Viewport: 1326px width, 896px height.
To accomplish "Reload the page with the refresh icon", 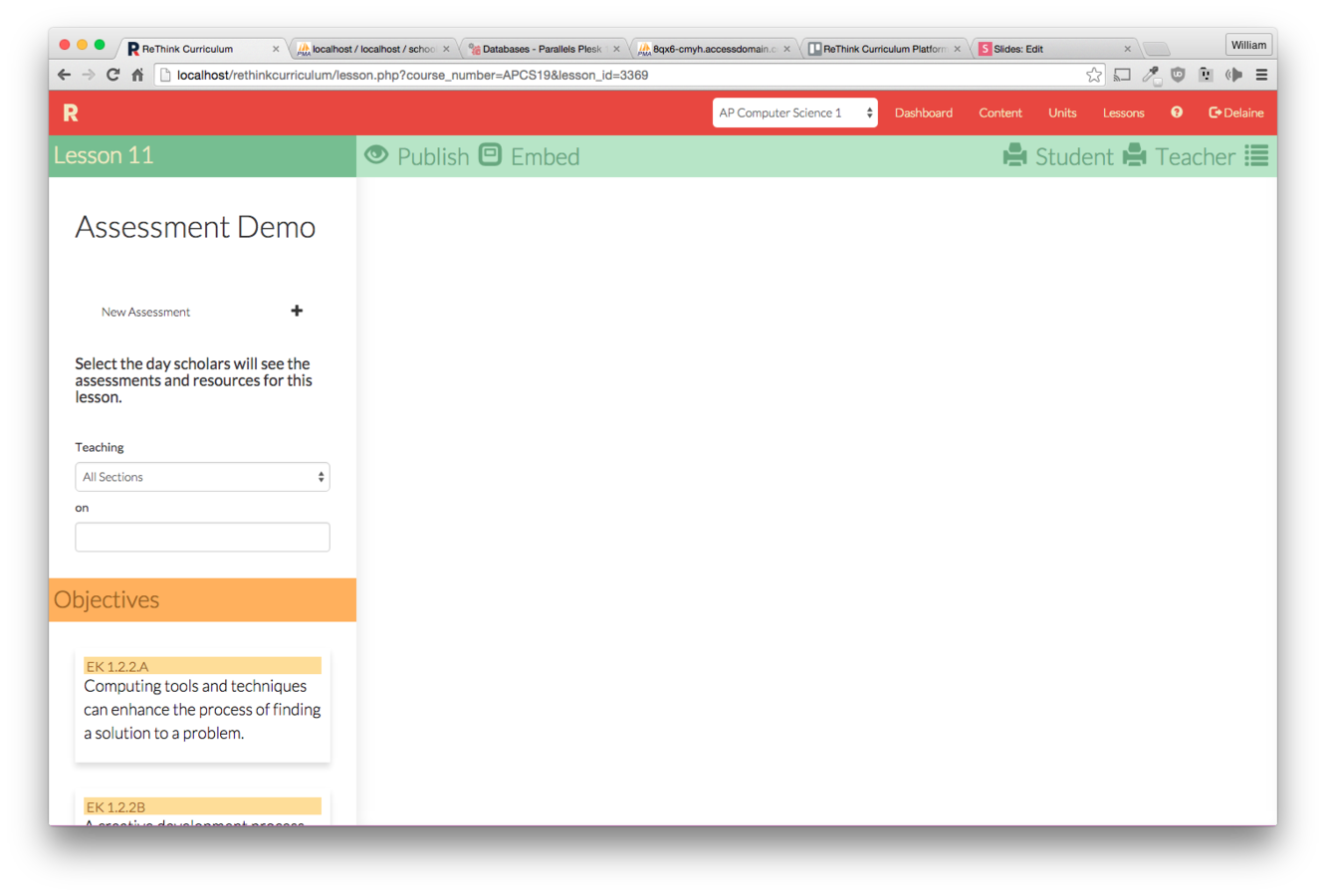I will pyautogui.click(x=113, y=75).
